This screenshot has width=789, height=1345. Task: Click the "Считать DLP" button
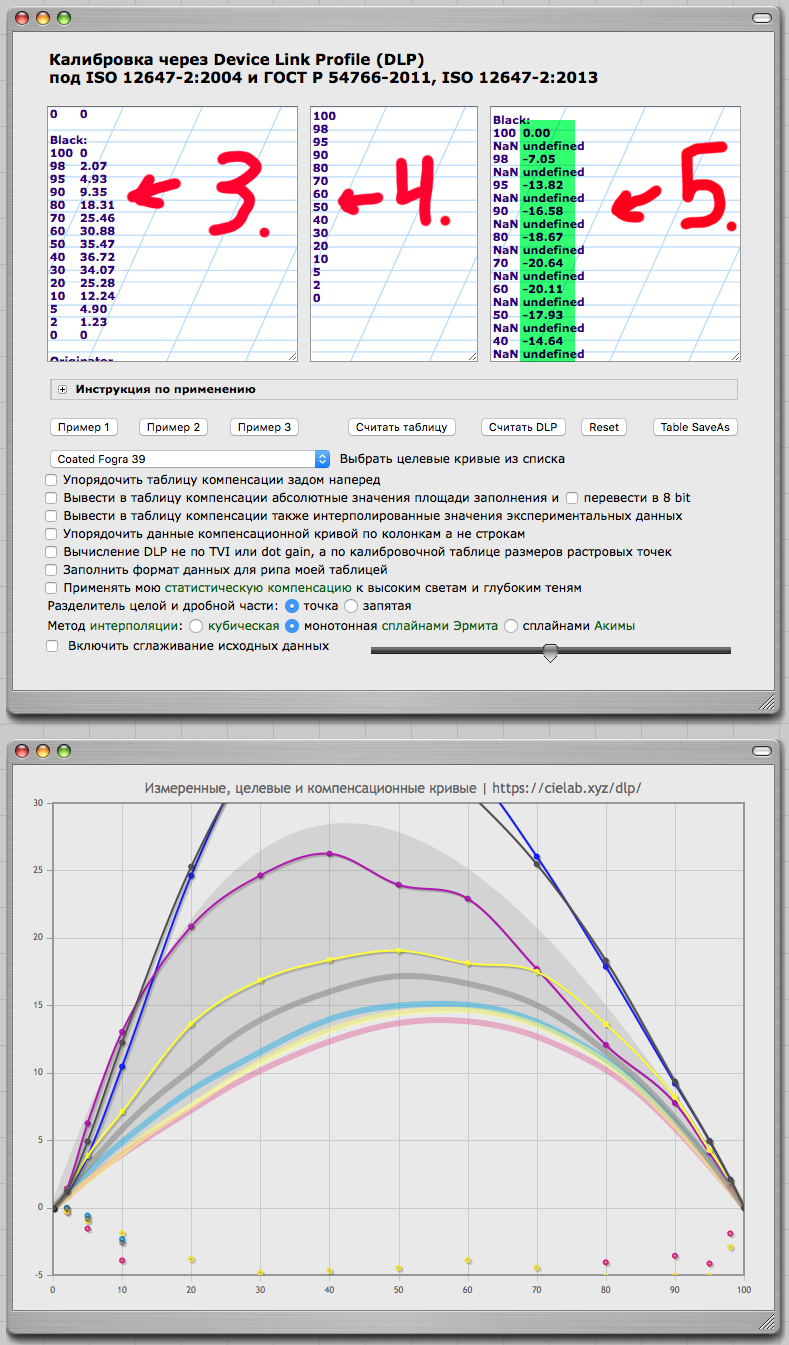click(x=522, y=427)
